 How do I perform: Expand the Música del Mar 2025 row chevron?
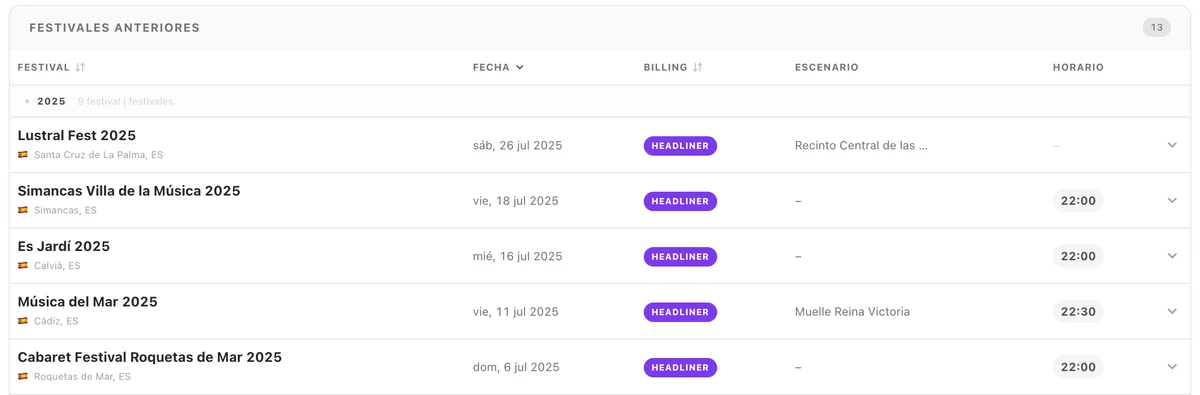pos(1172,311)
